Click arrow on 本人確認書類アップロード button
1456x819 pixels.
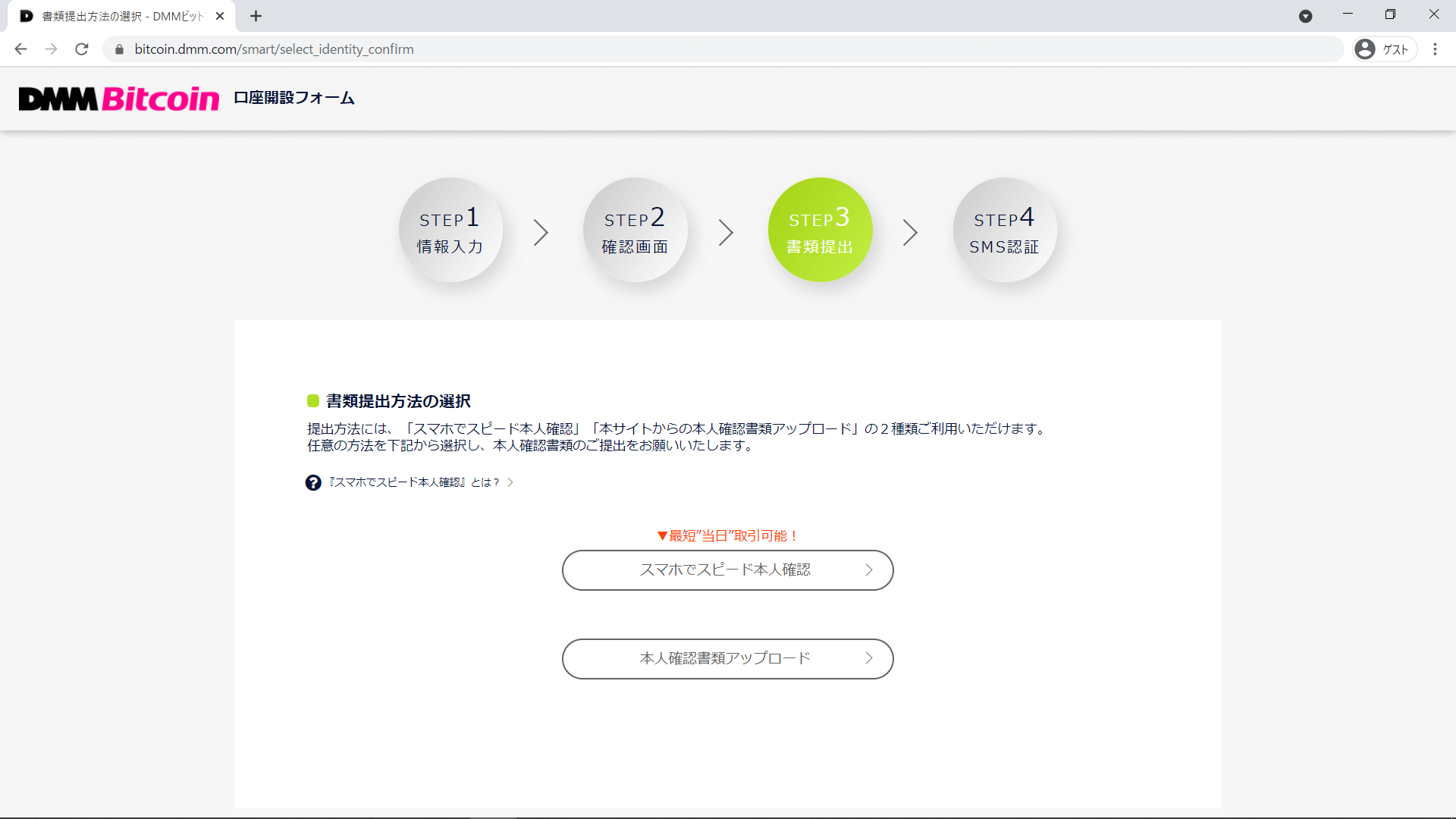pos(869,658)
